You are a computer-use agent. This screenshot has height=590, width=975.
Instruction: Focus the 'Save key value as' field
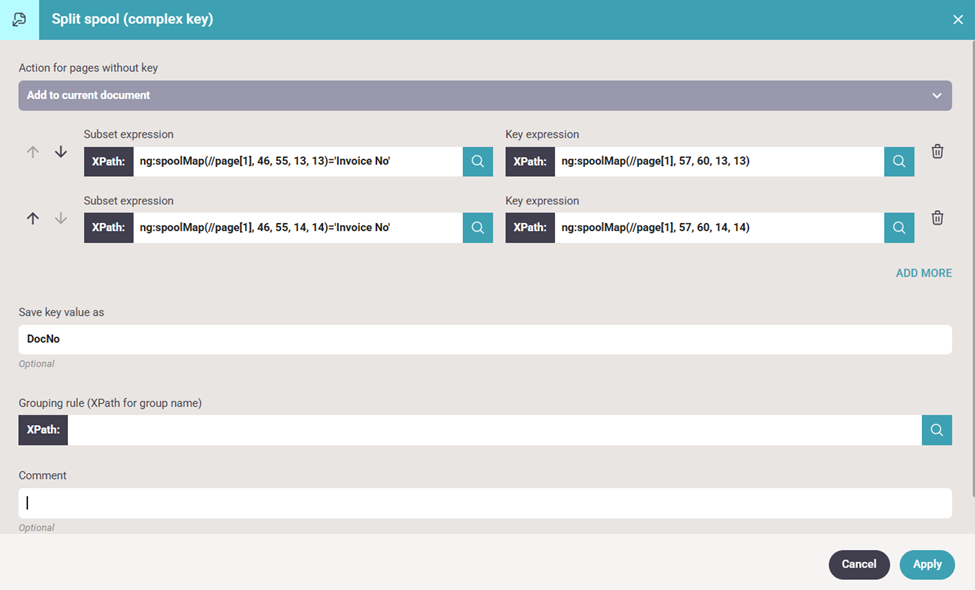485,340
